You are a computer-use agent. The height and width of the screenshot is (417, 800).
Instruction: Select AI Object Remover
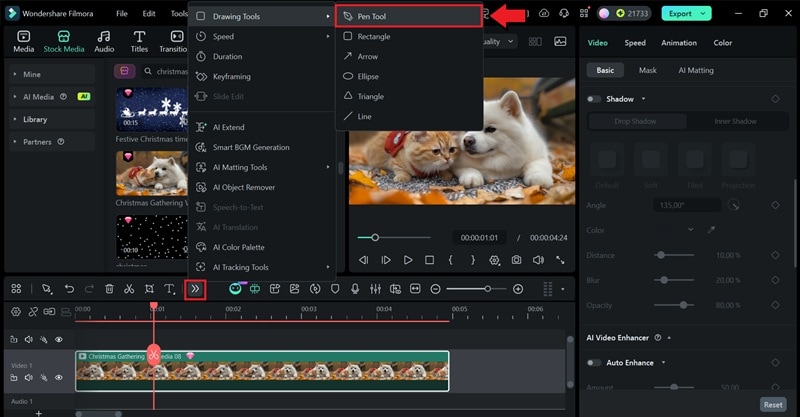tap(262, 187)
